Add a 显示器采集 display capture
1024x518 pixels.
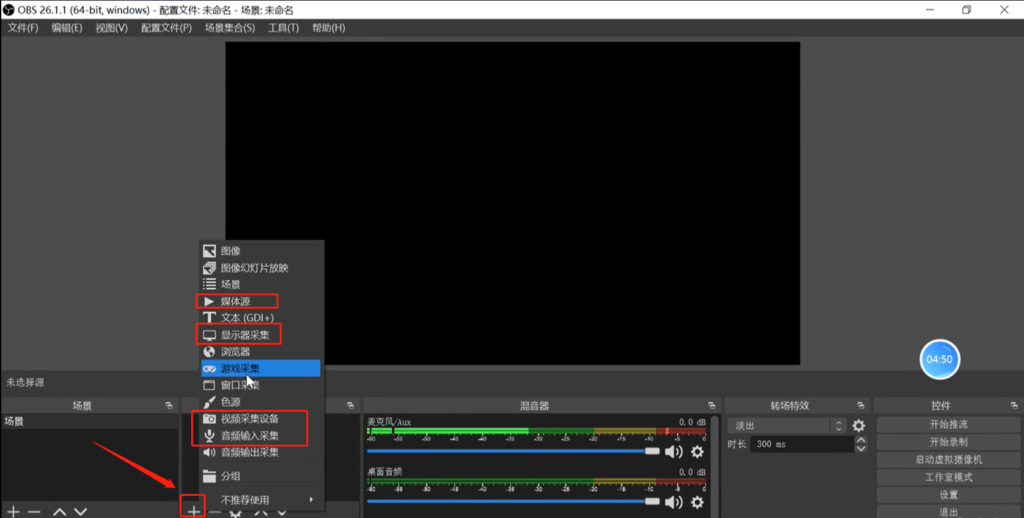pyautogui.click(x=261, y=334)
